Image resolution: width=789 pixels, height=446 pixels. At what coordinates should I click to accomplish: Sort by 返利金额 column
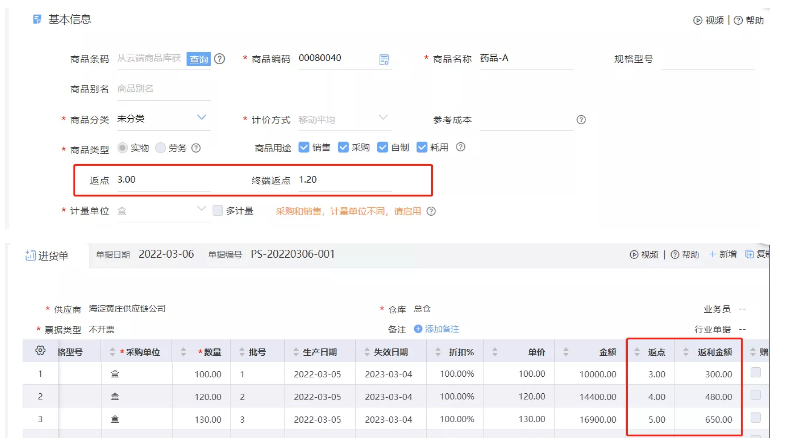(686, 352)
